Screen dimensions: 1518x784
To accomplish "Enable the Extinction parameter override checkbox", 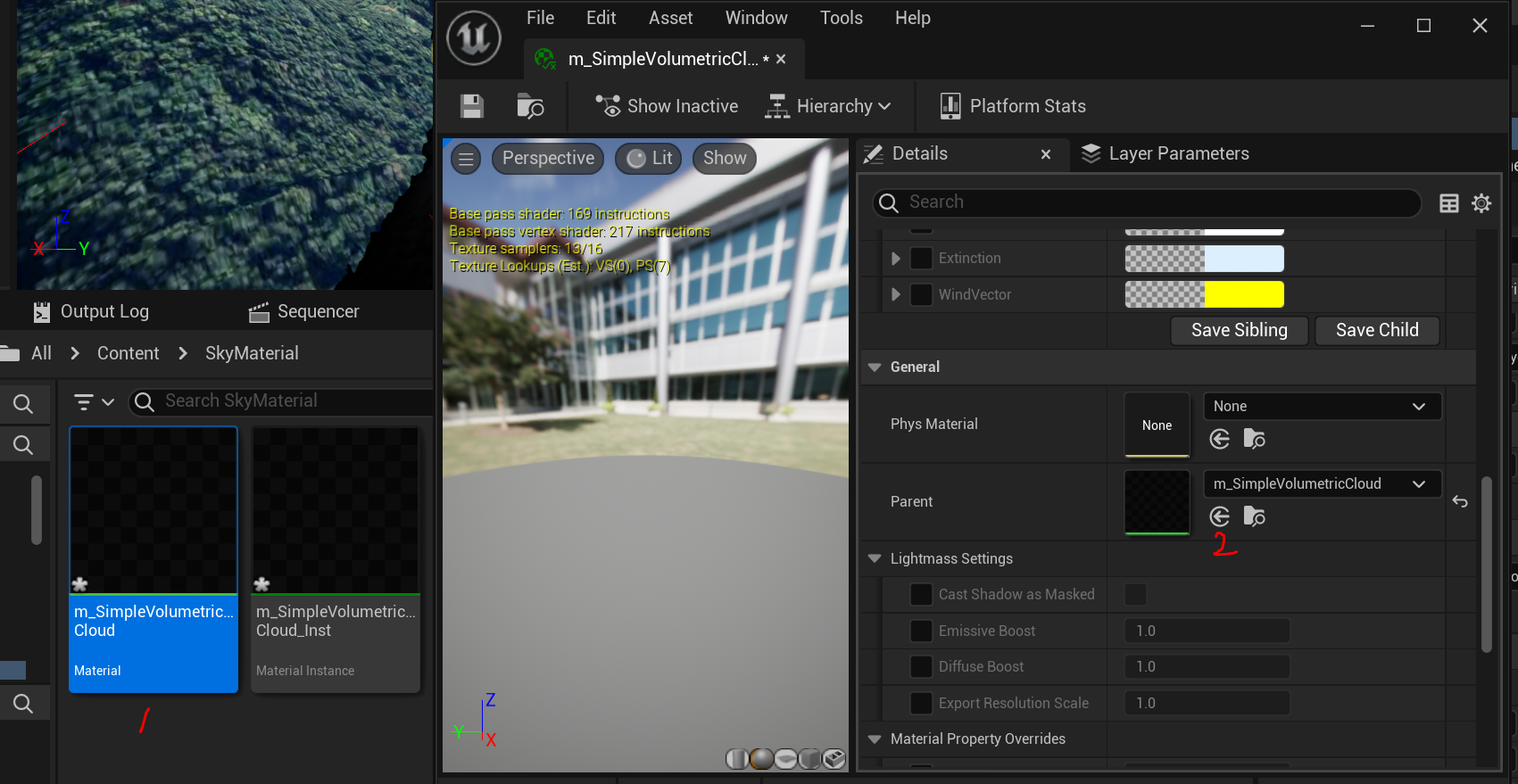I will [x=921, y=259].
